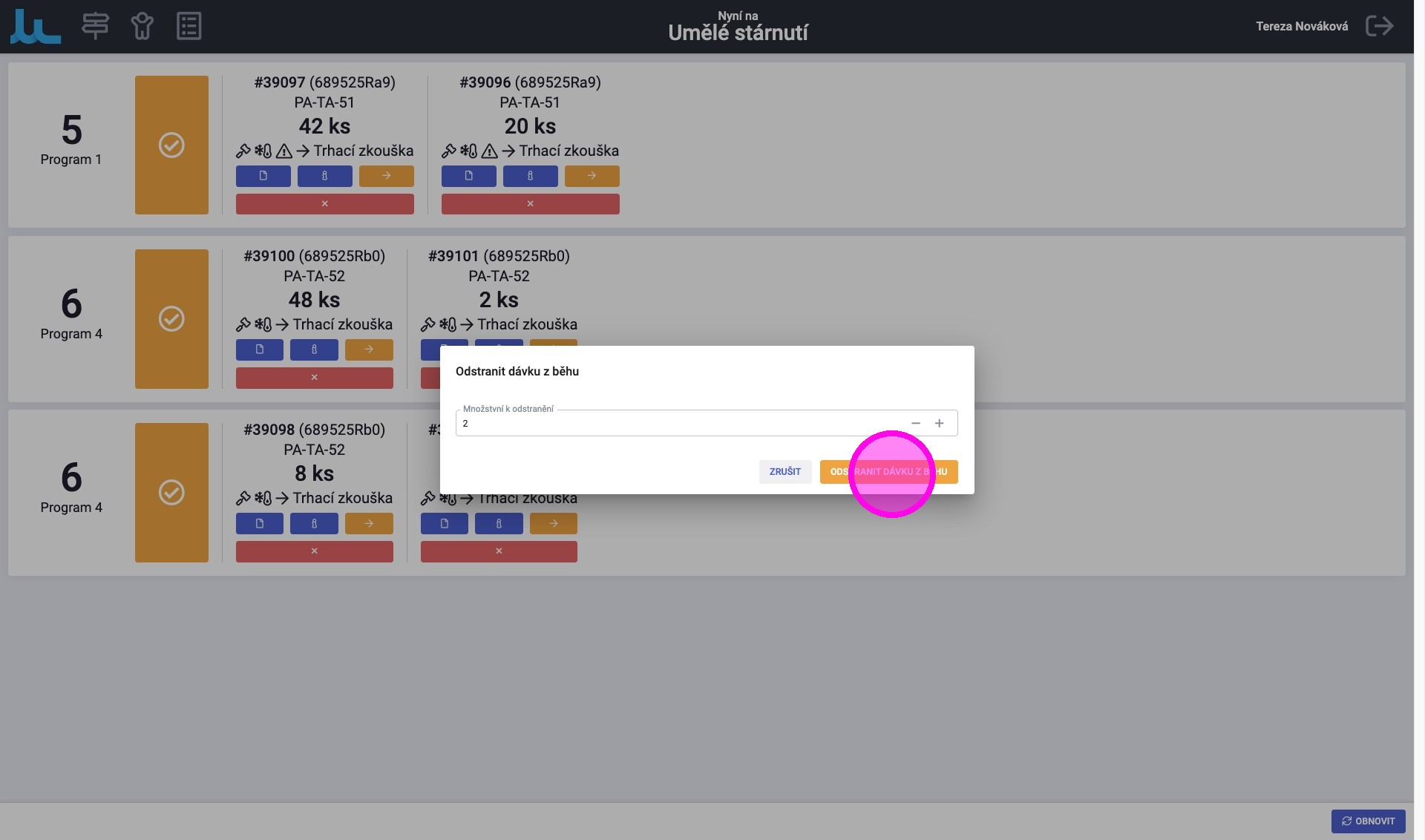Confirm run 5 Program 1 checkmark tile
The image size is (1425, 840).
click(x=171, y=145)
